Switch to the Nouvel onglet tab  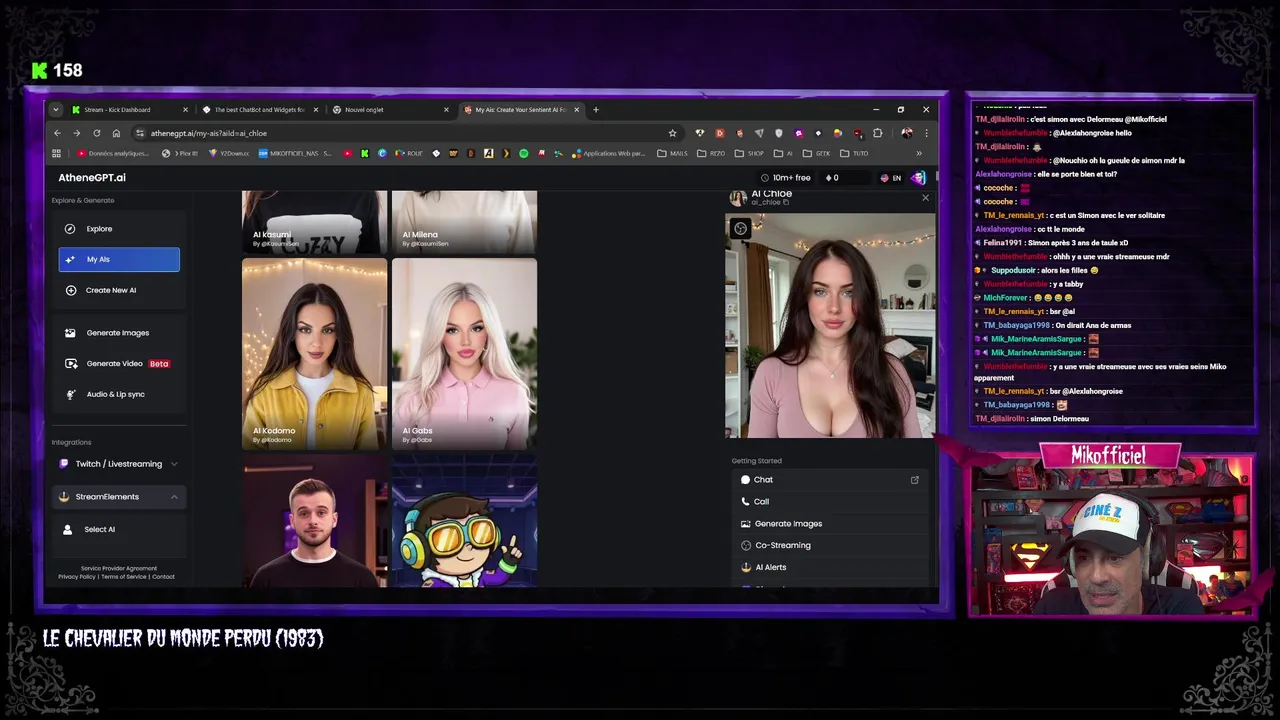(x=390, y=110)
